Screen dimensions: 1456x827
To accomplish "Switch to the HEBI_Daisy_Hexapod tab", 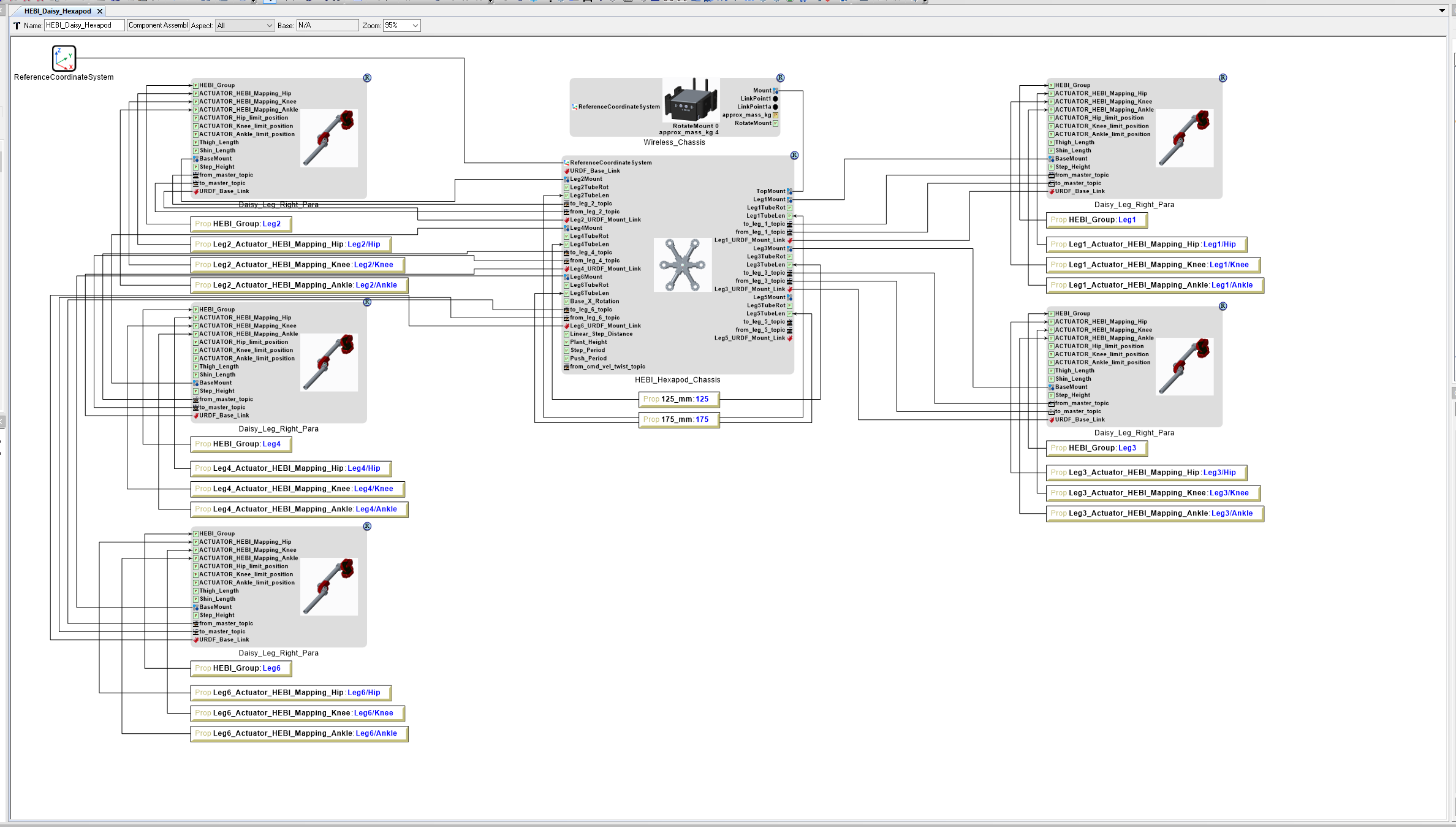I will coord(58,10).
